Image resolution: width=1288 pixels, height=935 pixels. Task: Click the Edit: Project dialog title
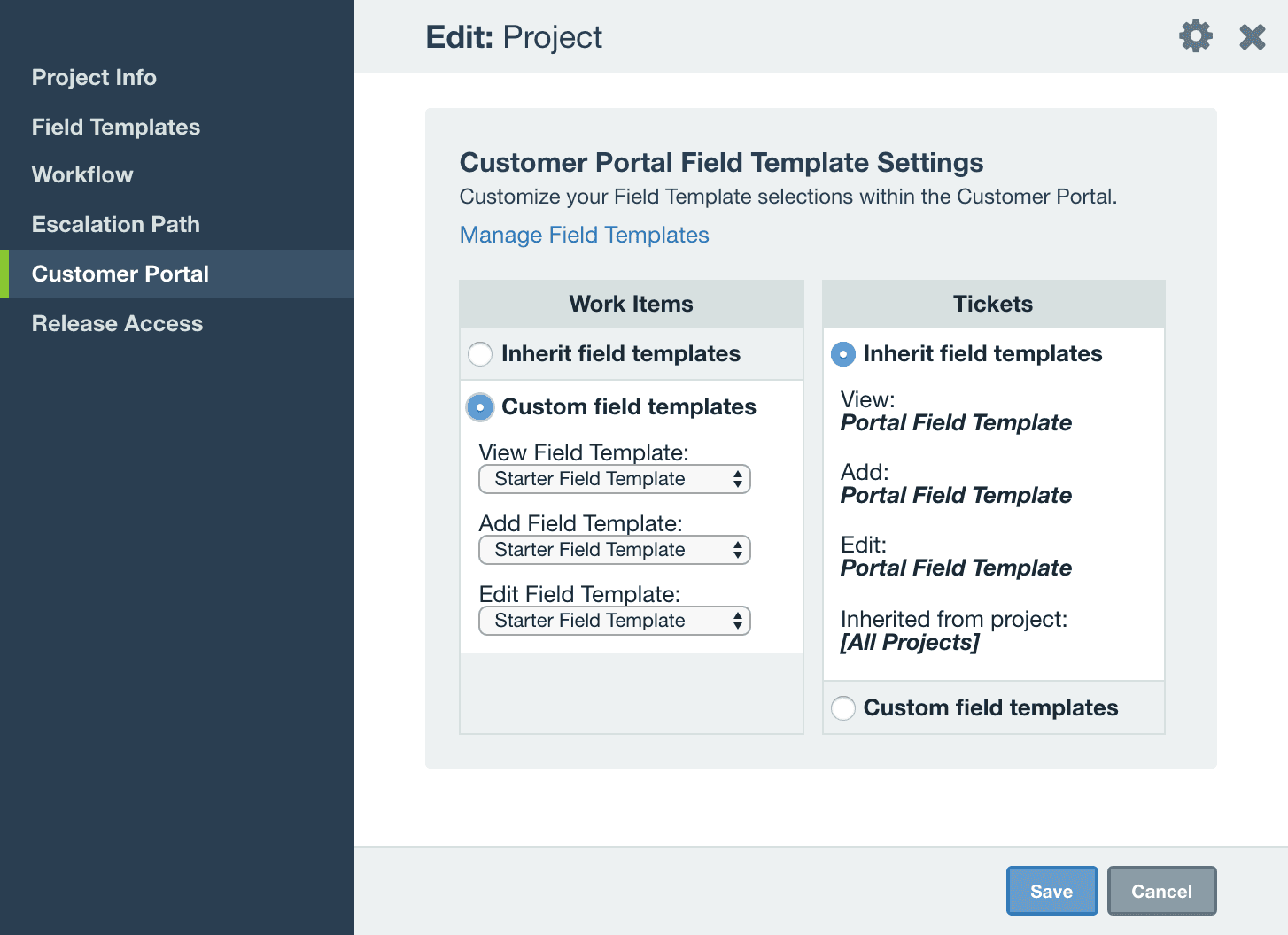[514, 37]
